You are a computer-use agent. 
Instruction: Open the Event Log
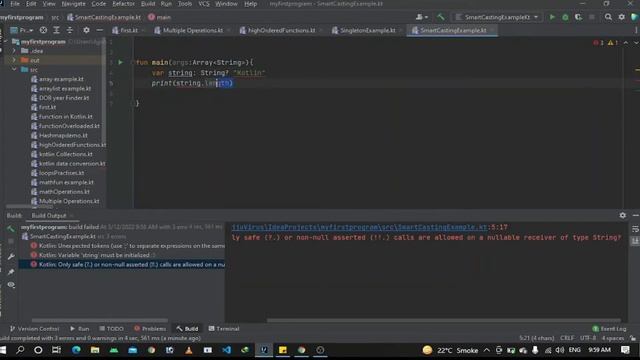pos(609,329)
